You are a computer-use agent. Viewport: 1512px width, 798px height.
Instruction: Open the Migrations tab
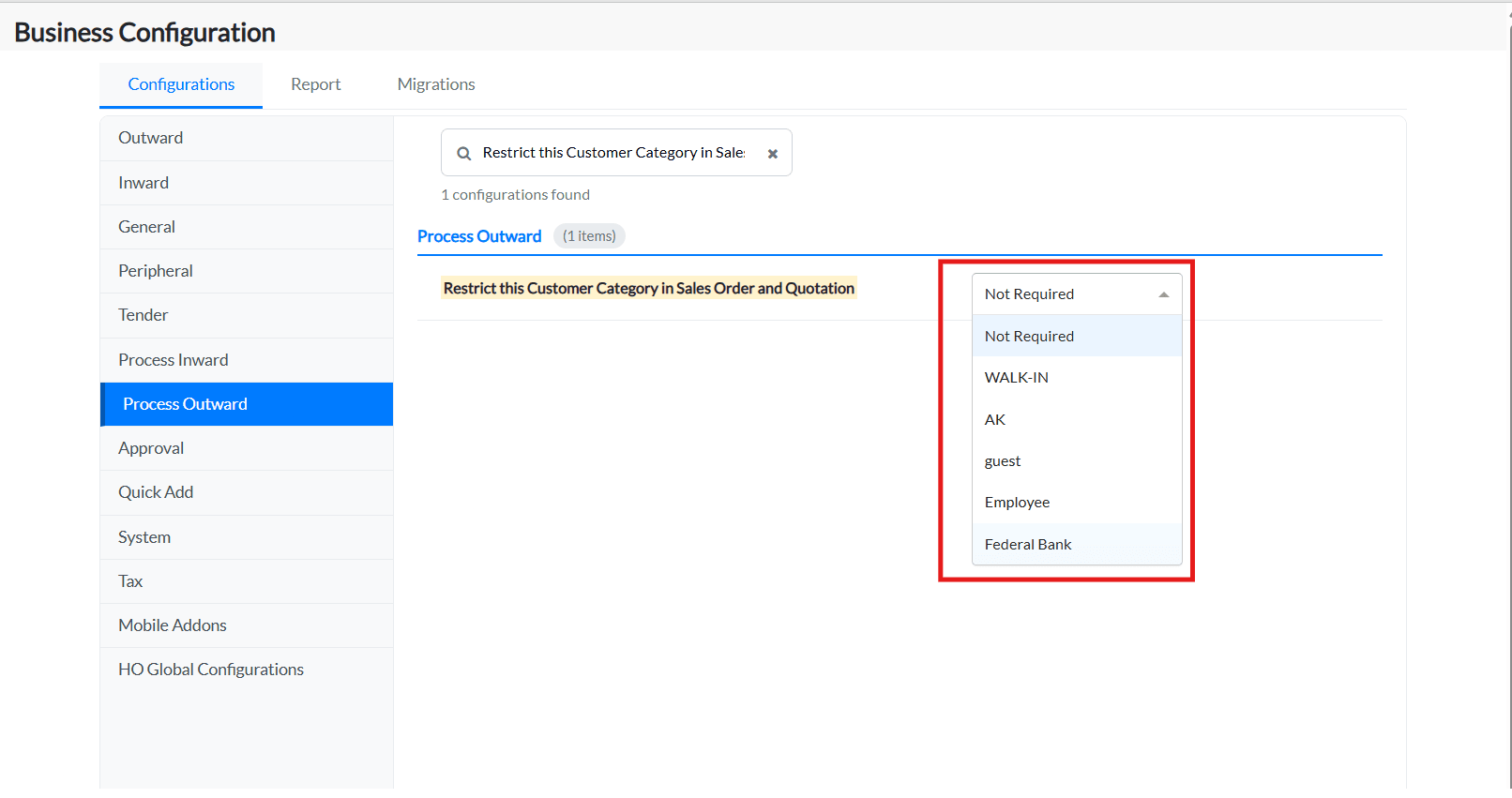pyautogui.click(x=436, y=84)
